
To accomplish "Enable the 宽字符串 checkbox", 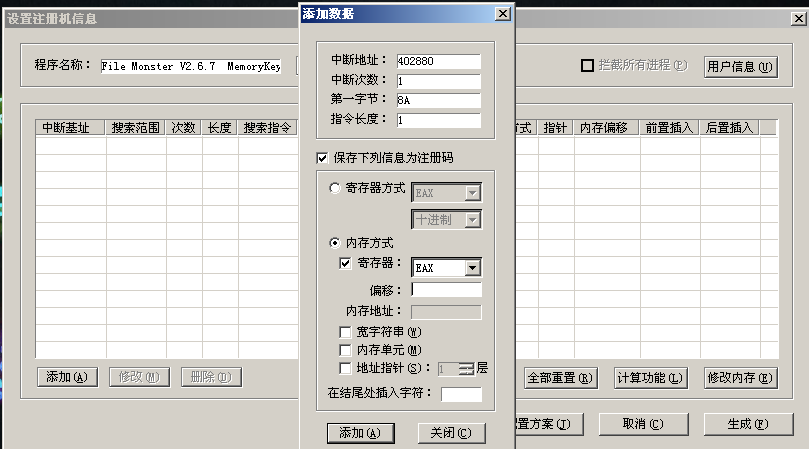I will tap(346, 332).
